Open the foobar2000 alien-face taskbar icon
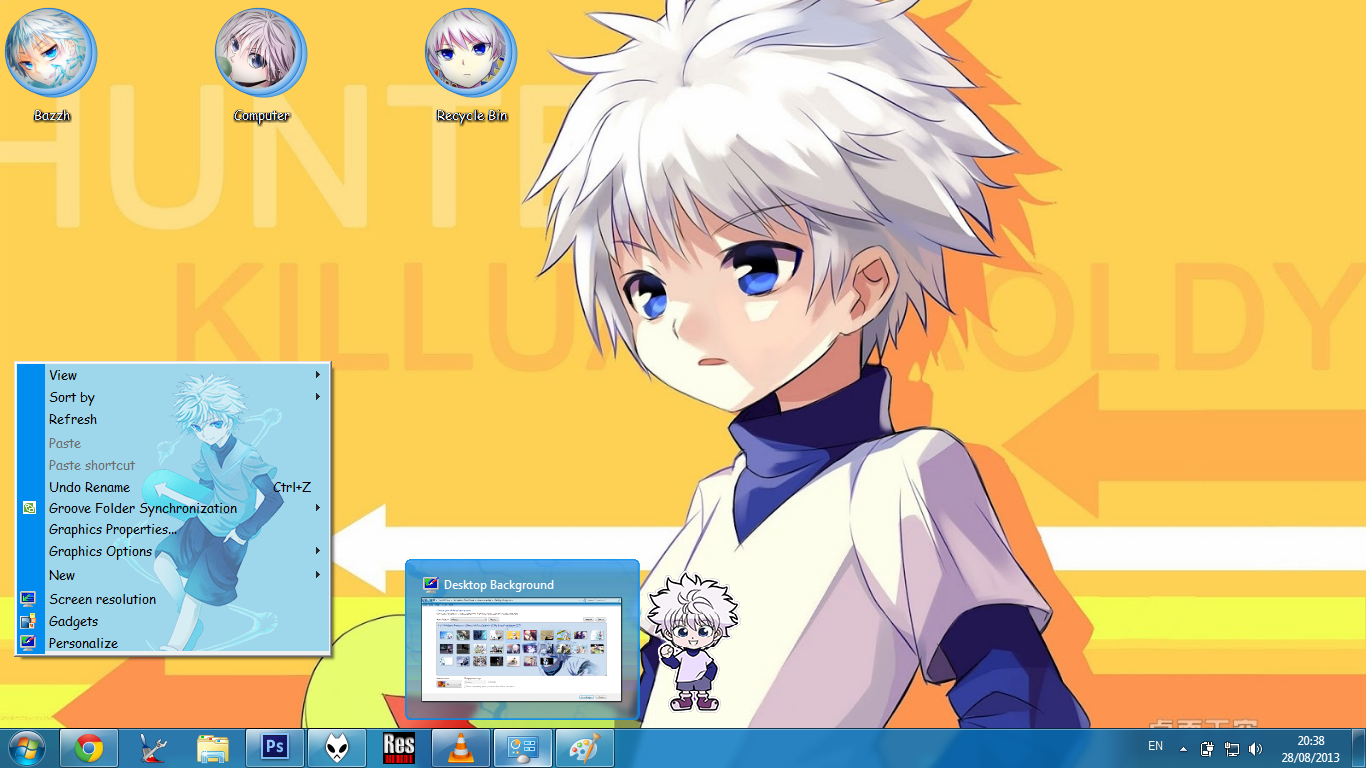 [x=337, y=748]
